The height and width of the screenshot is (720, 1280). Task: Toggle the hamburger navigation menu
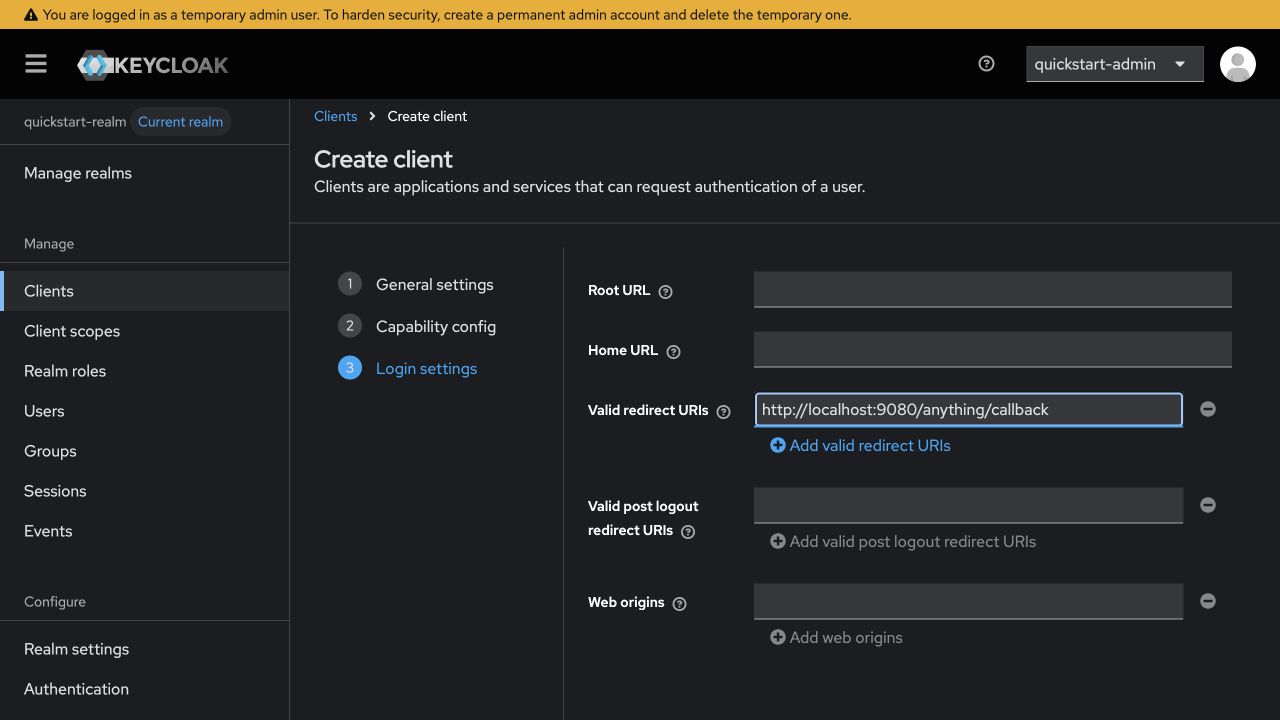coord(36,64)
